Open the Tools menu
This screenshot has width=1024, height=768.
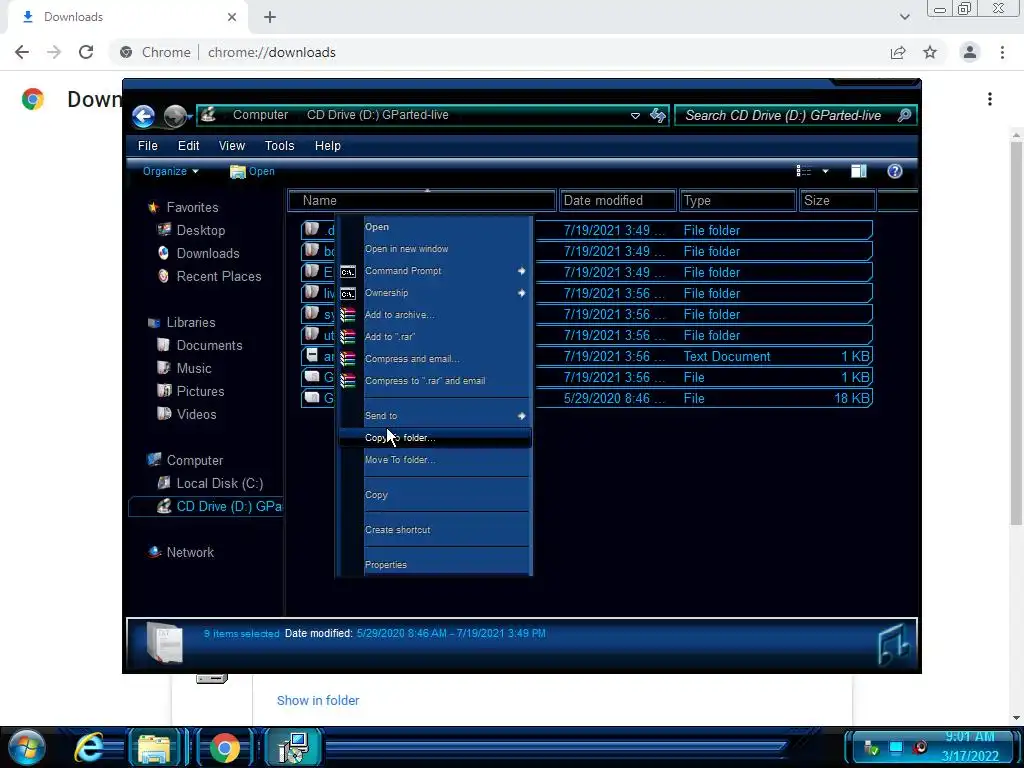(280, 146)
